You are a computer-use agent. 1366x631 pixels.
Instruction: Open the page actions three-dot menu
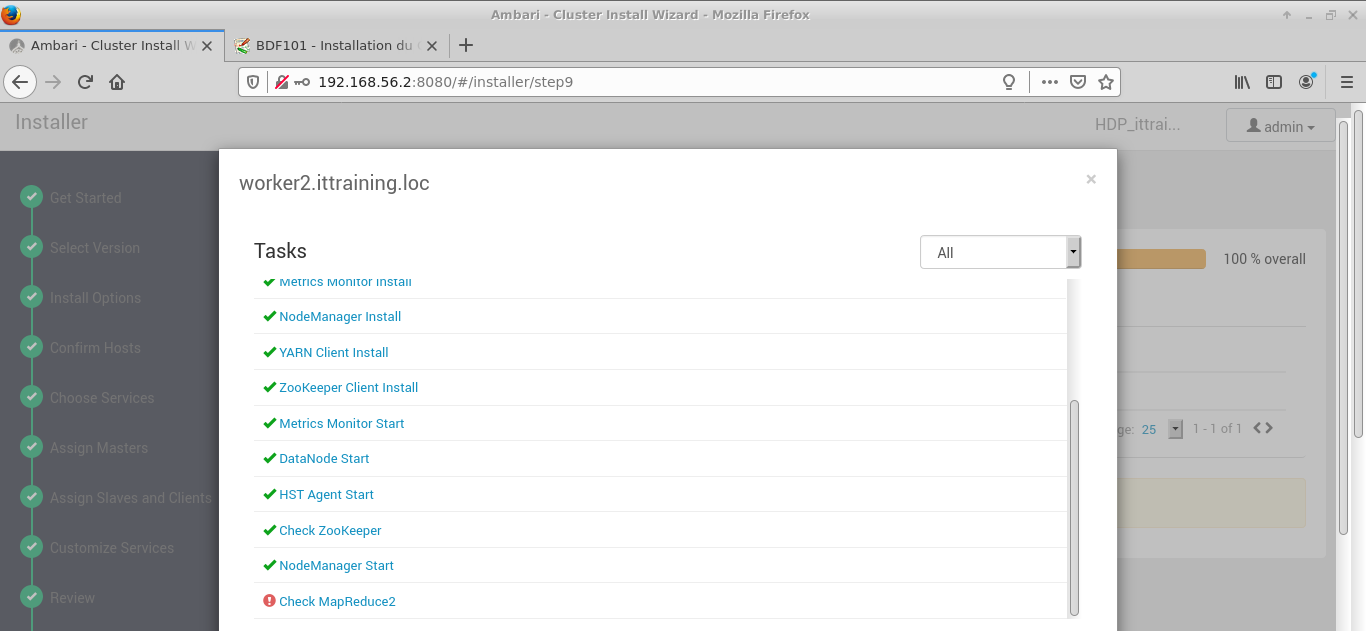pyautogui.click(x=1049, y=82)
